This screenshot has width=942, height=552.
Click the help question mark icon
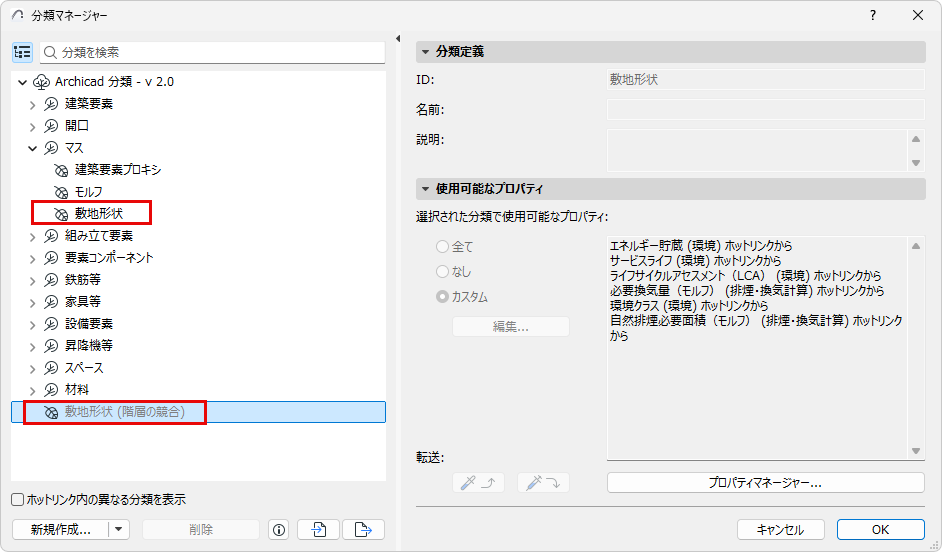pos(873,16)
